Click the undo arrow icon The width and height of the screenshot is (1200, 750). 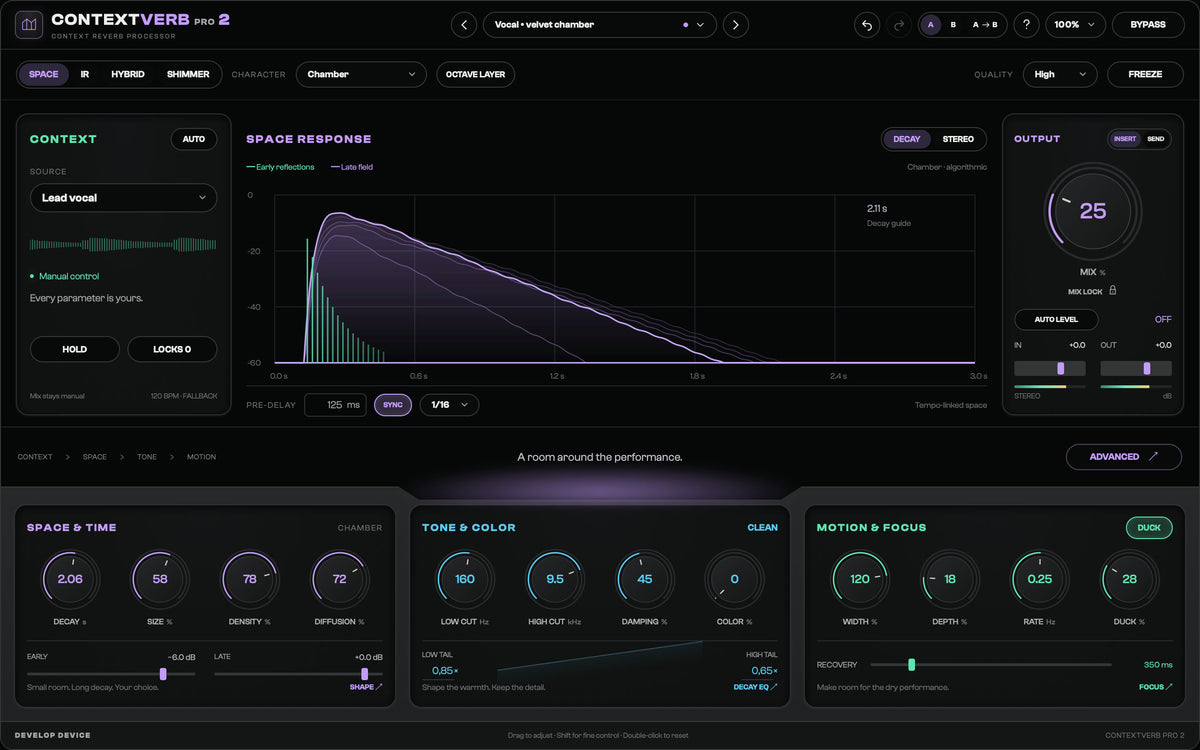coord(867,24)
